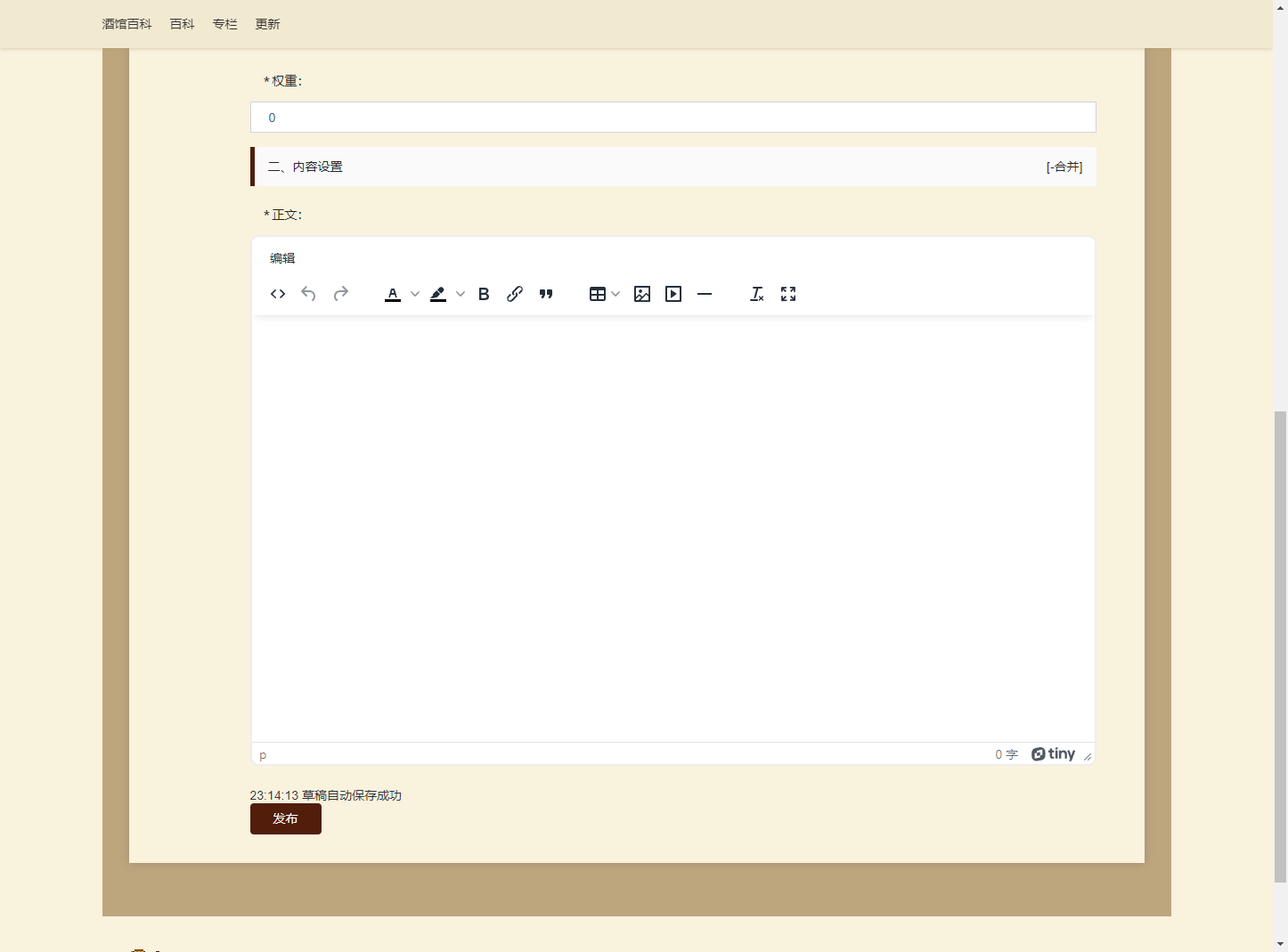Click the 发布 publish button
This screenshot has width=1288, height=952.
[285, 818]
